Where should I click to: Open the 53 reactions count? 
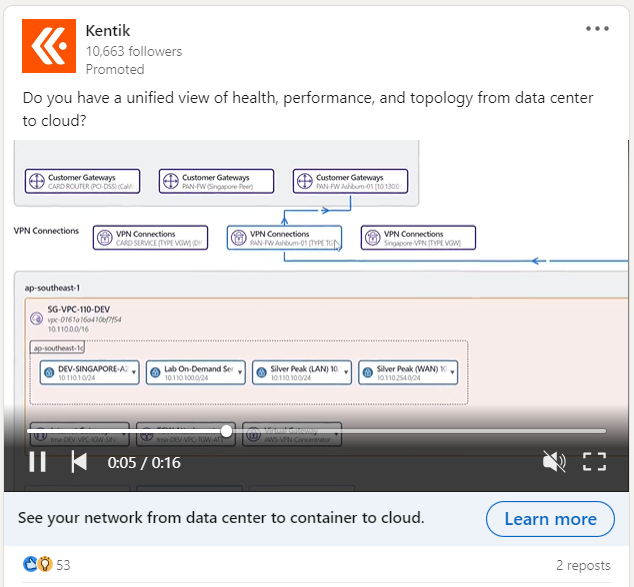point(63,565)
